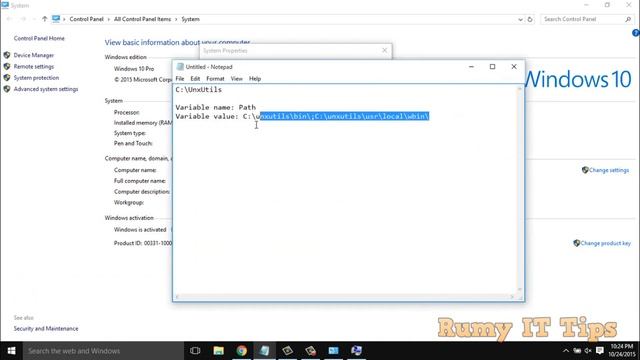Viewport: 640px width, 360px height.
Task: Open Remote settings link
Action: click(33, 67)
